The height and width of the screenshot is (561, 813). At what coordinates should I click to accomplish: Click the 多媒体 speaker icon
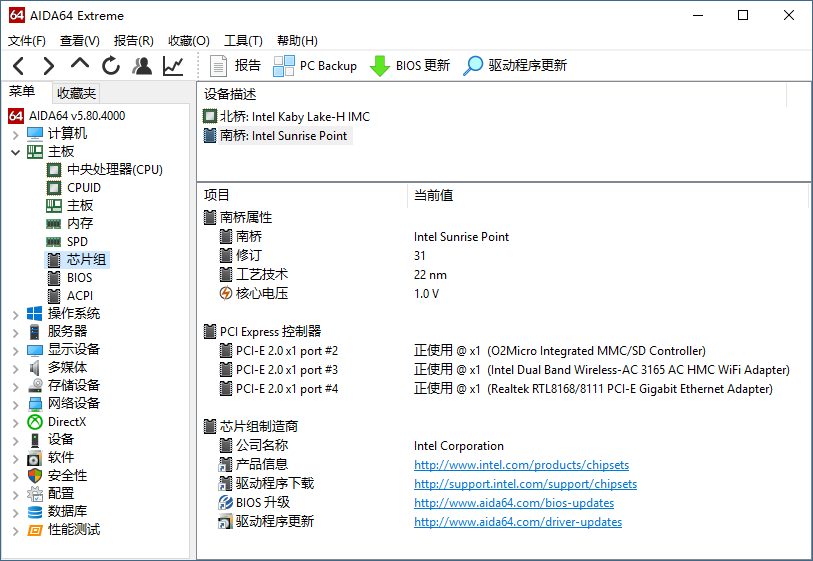(35, 368)
